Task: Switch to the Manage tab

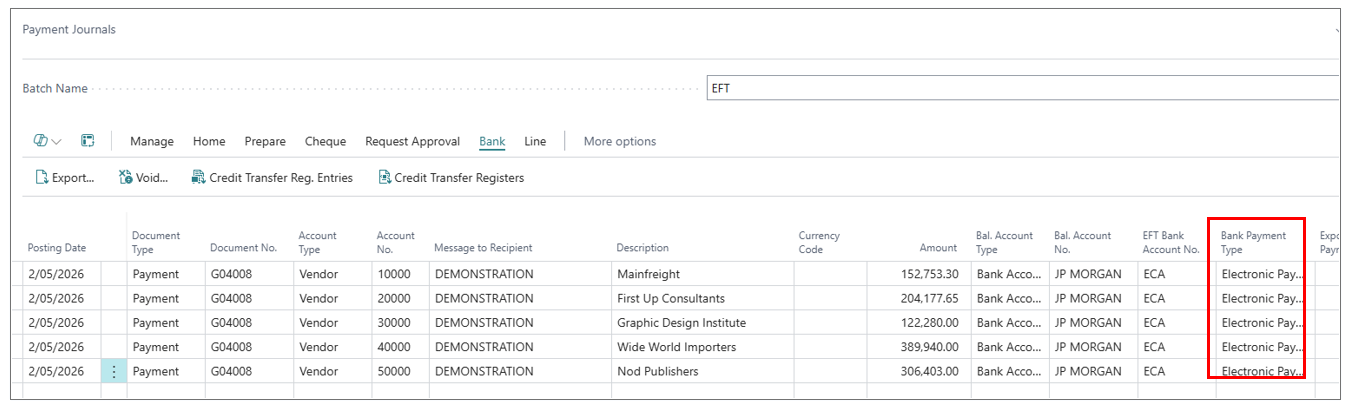Action: (x=152, y=141)
